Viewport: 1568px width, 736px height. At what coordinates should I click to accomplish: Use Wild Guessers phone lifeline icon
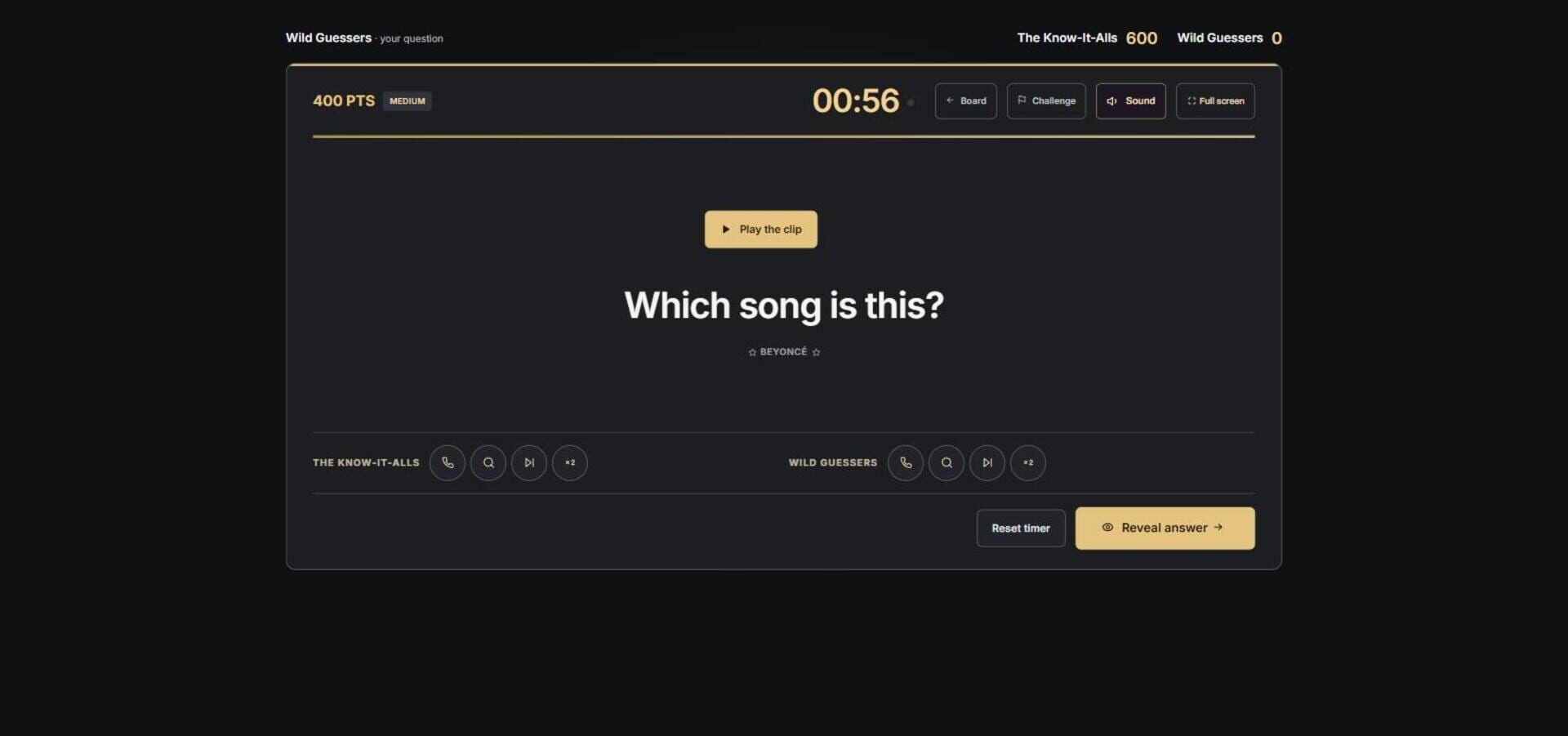pyautogui.click(x=906, y=462)
